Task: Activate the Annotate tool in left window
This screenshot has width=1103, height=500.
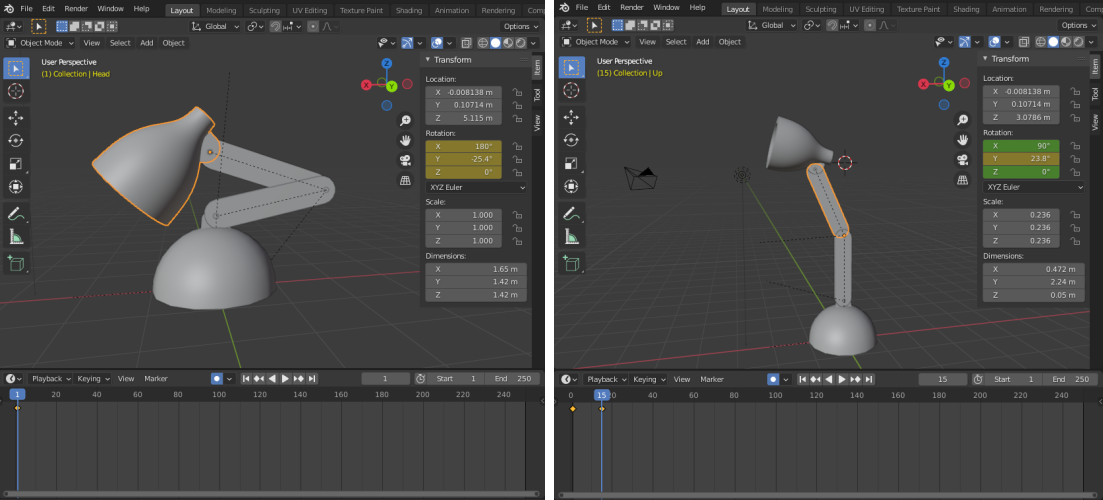Action: [15, 214]
